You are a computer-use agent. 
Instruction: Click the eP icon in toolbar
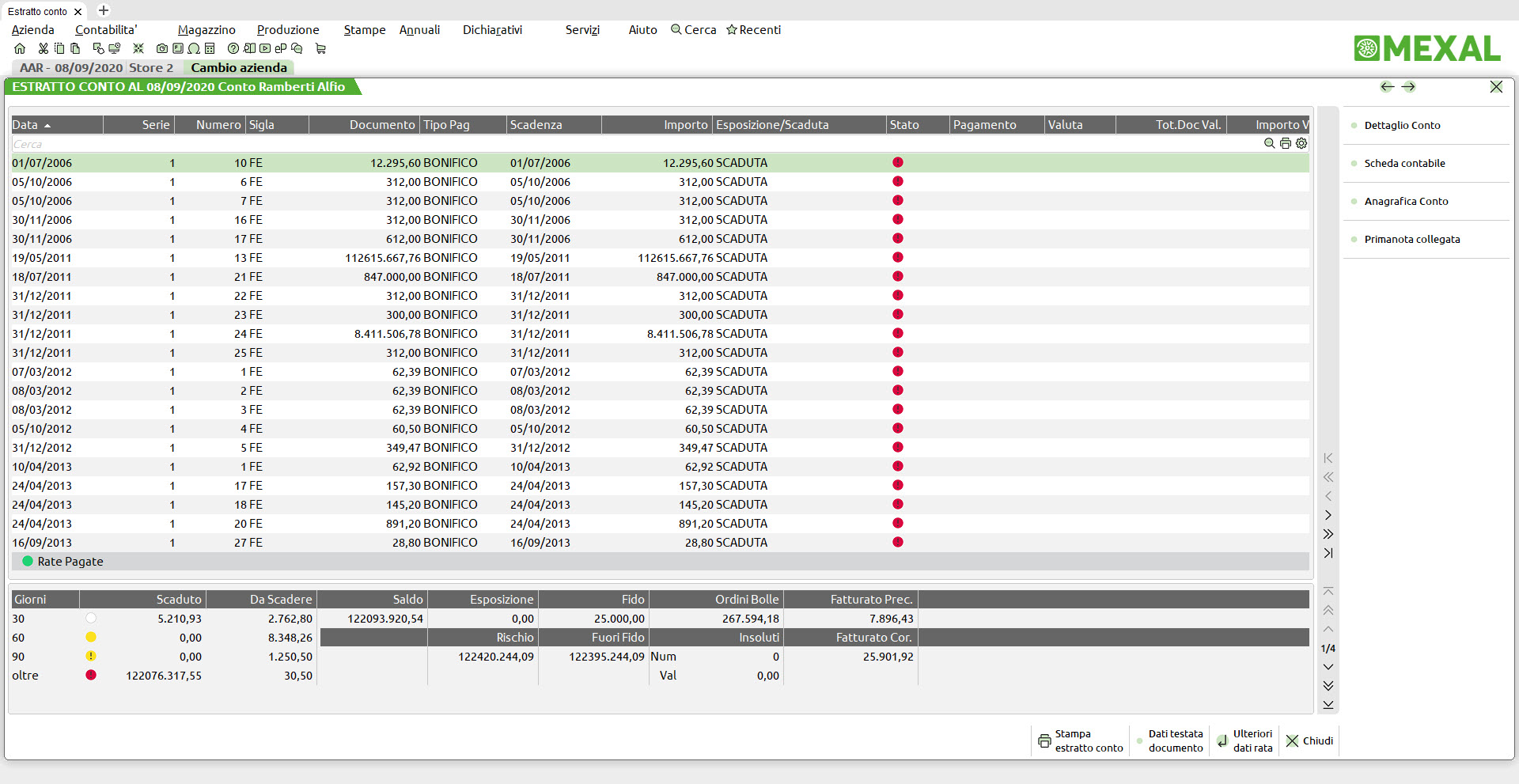[281, 48]
